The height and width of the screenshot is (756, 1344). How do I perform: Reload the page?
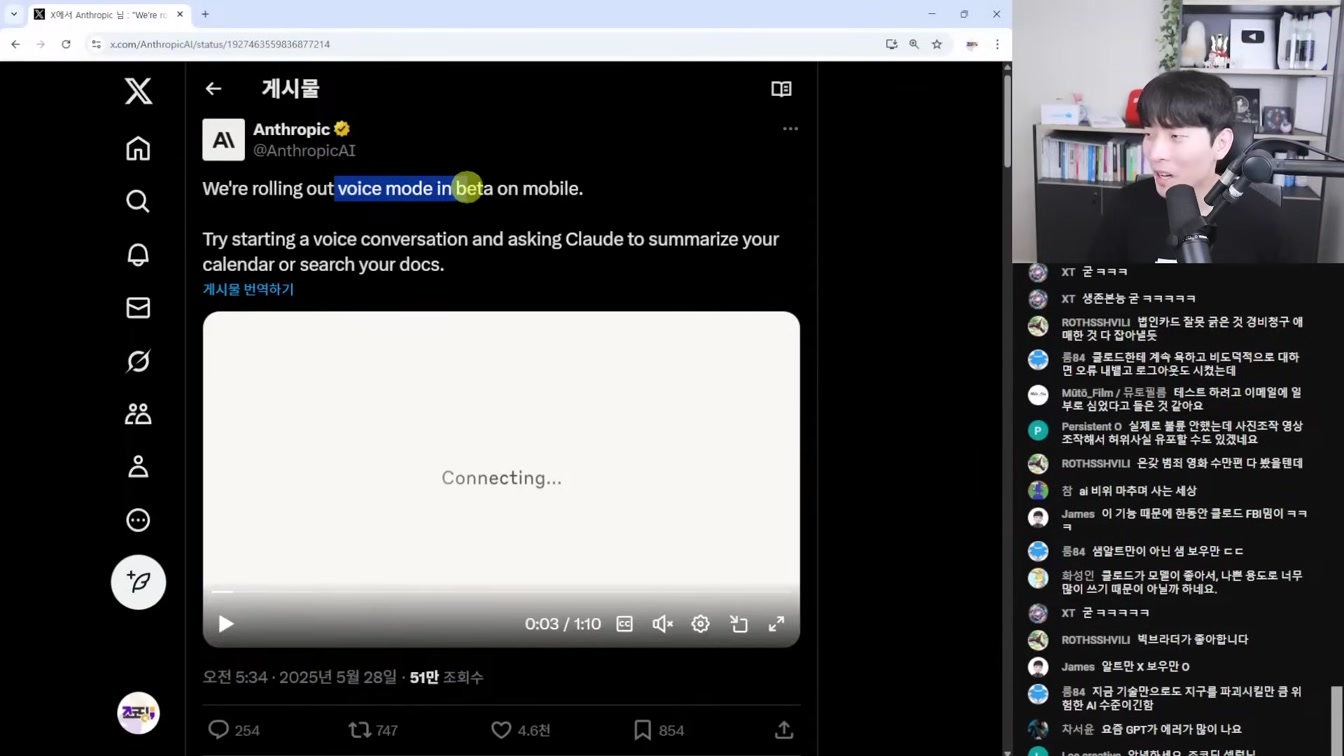click(66, 44)
